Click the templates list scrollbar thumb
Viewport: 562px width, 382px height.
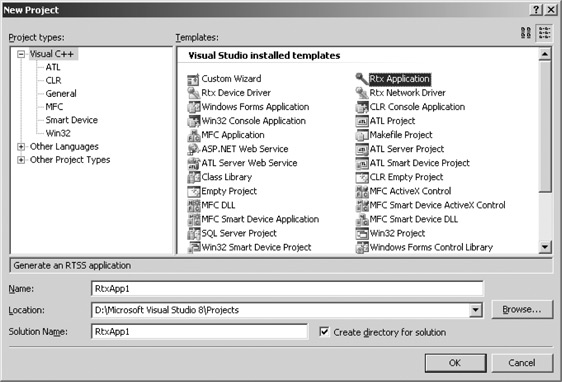545,126
